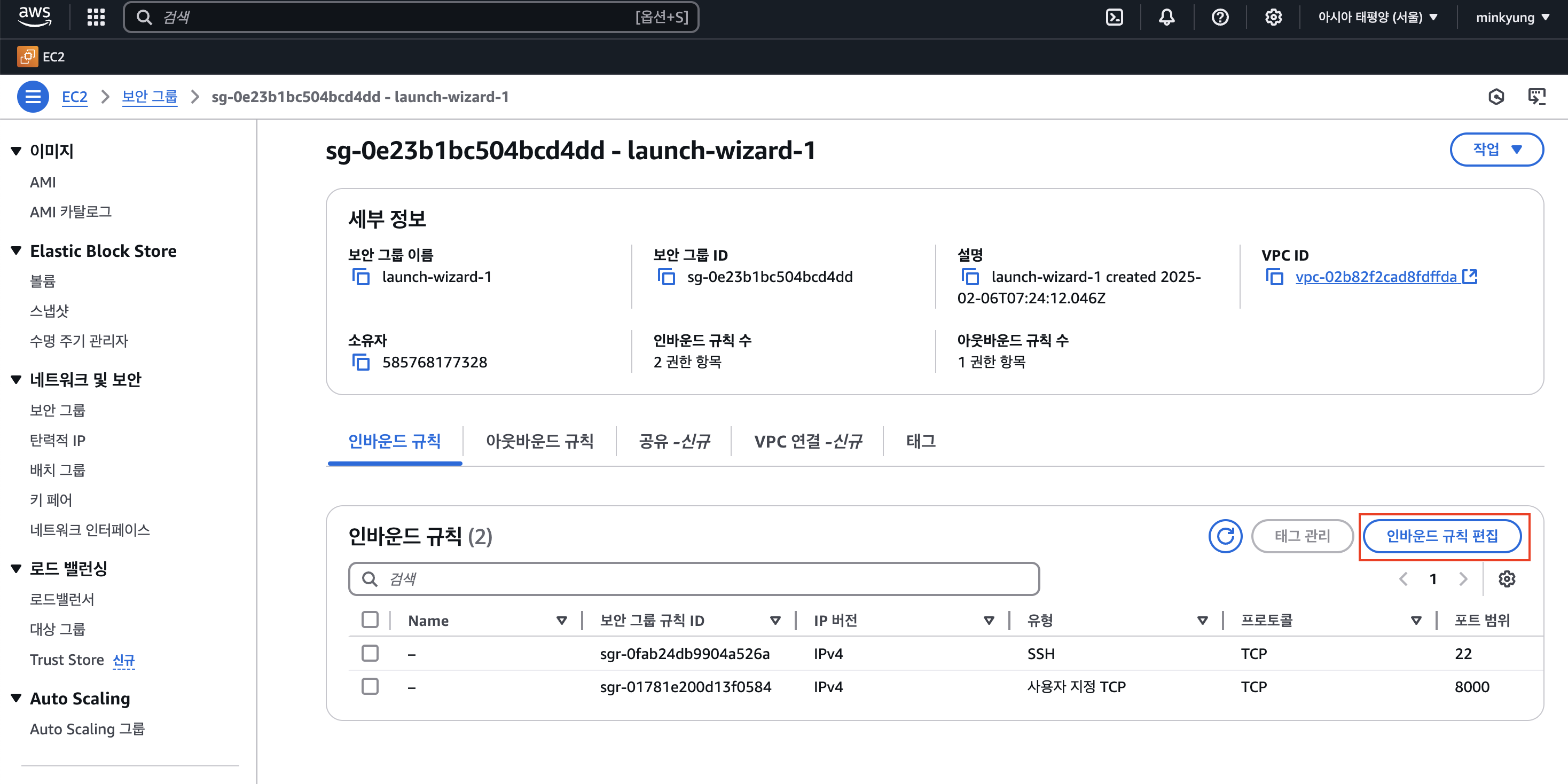
Task: Refresh the inbound rules list
Action: [1225, 536]
